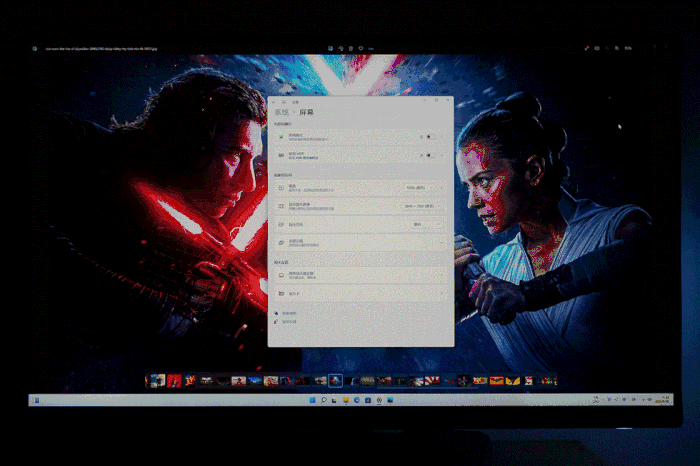Image resolution: width=700 pixels, height=466 pixels.
Task: Click the trash Delete icon in Photos toolbar
Action: coord(351,48)
